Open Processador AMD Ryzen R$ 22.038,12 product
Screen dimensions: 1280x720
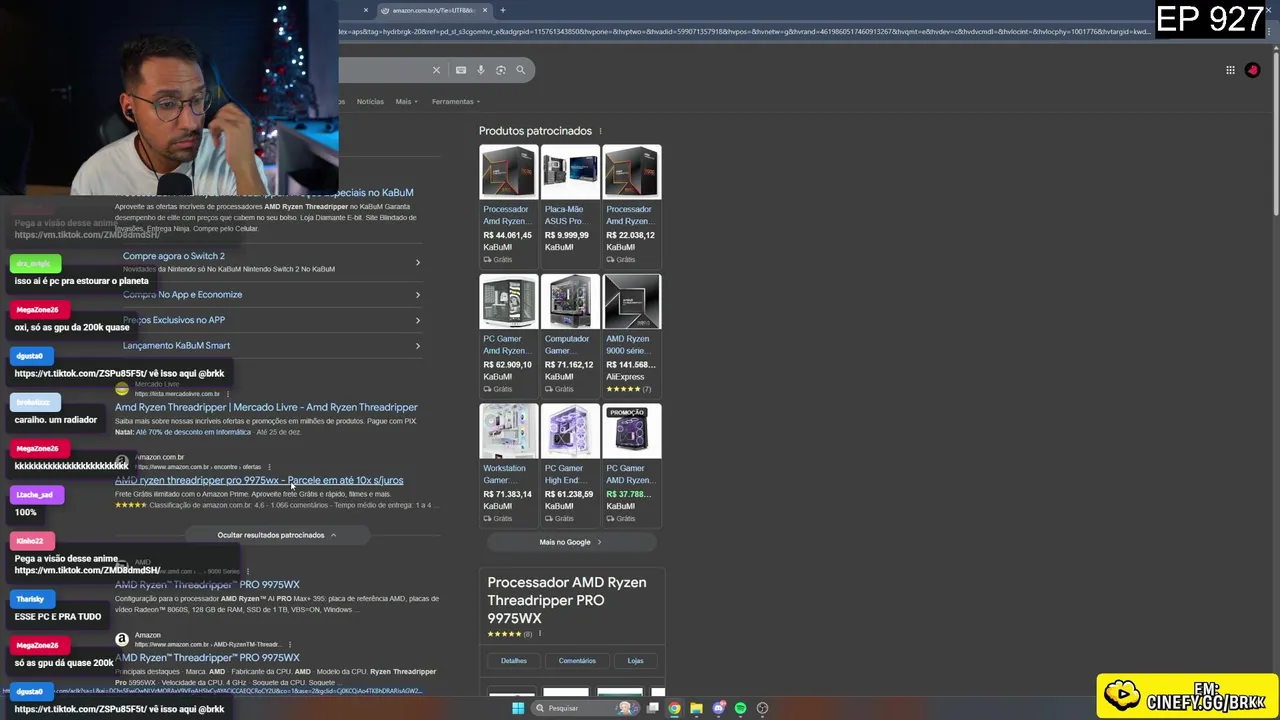(x=632, y=205)
